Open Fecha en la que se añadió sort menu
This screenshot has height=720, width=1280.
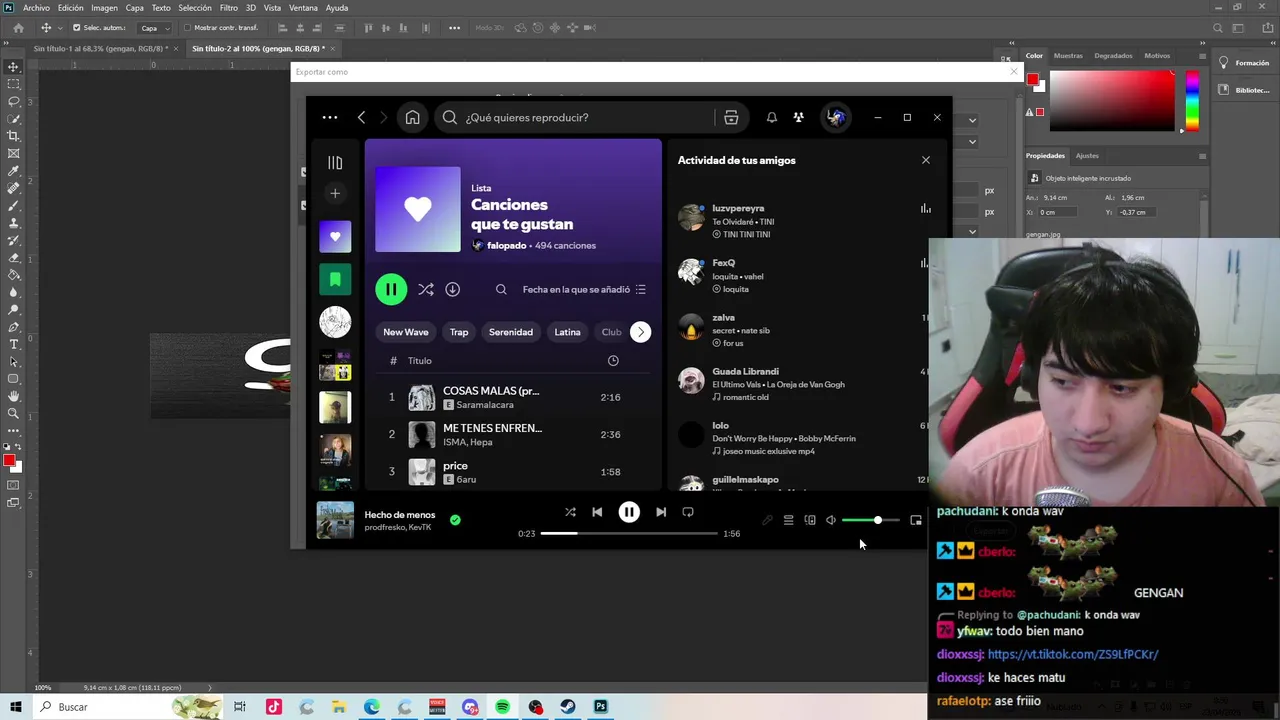click(x=585, y=289)
